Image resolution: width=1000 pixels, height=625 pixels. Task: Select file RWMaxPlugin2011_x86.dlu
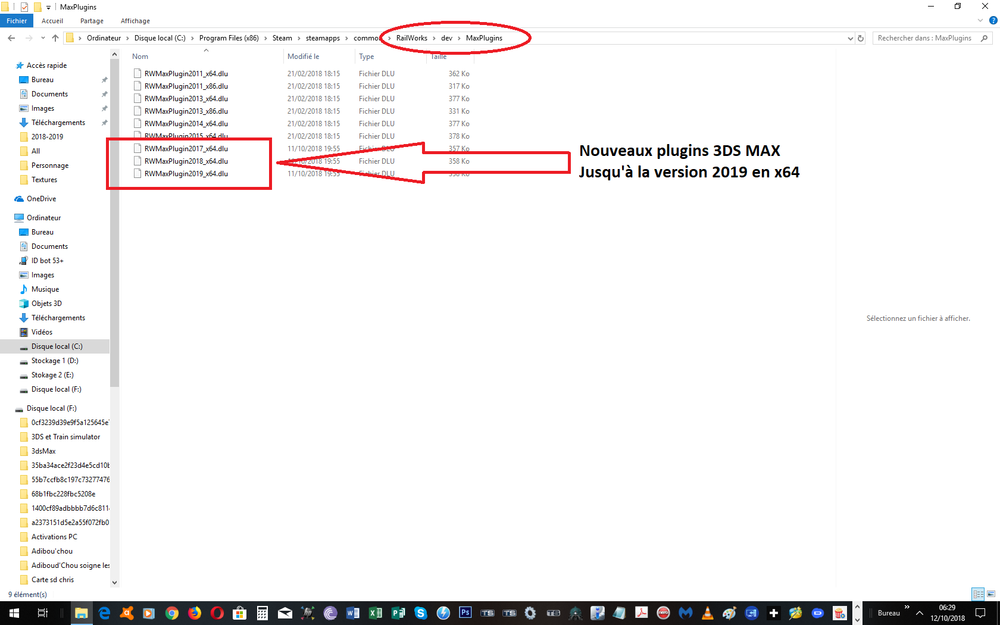click(x=186, y=86)
